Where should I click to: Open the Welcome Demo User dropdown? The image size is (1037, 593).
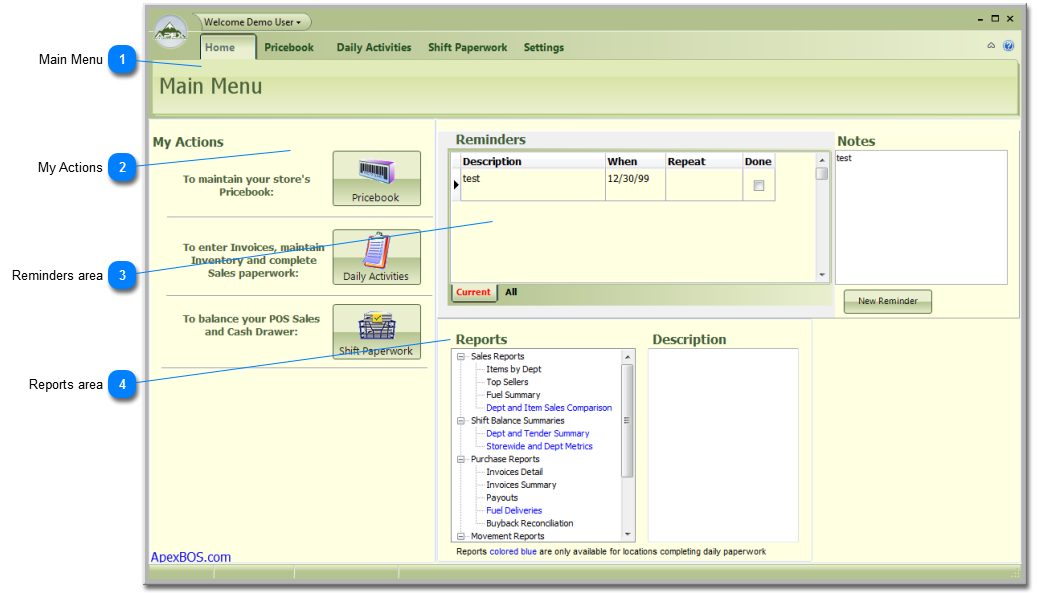click(253, 22)
